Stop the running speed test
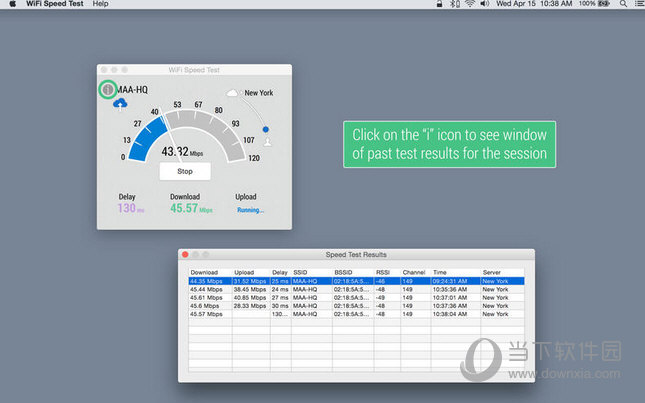This screenshot has height=403, width=645. point(185,171)
